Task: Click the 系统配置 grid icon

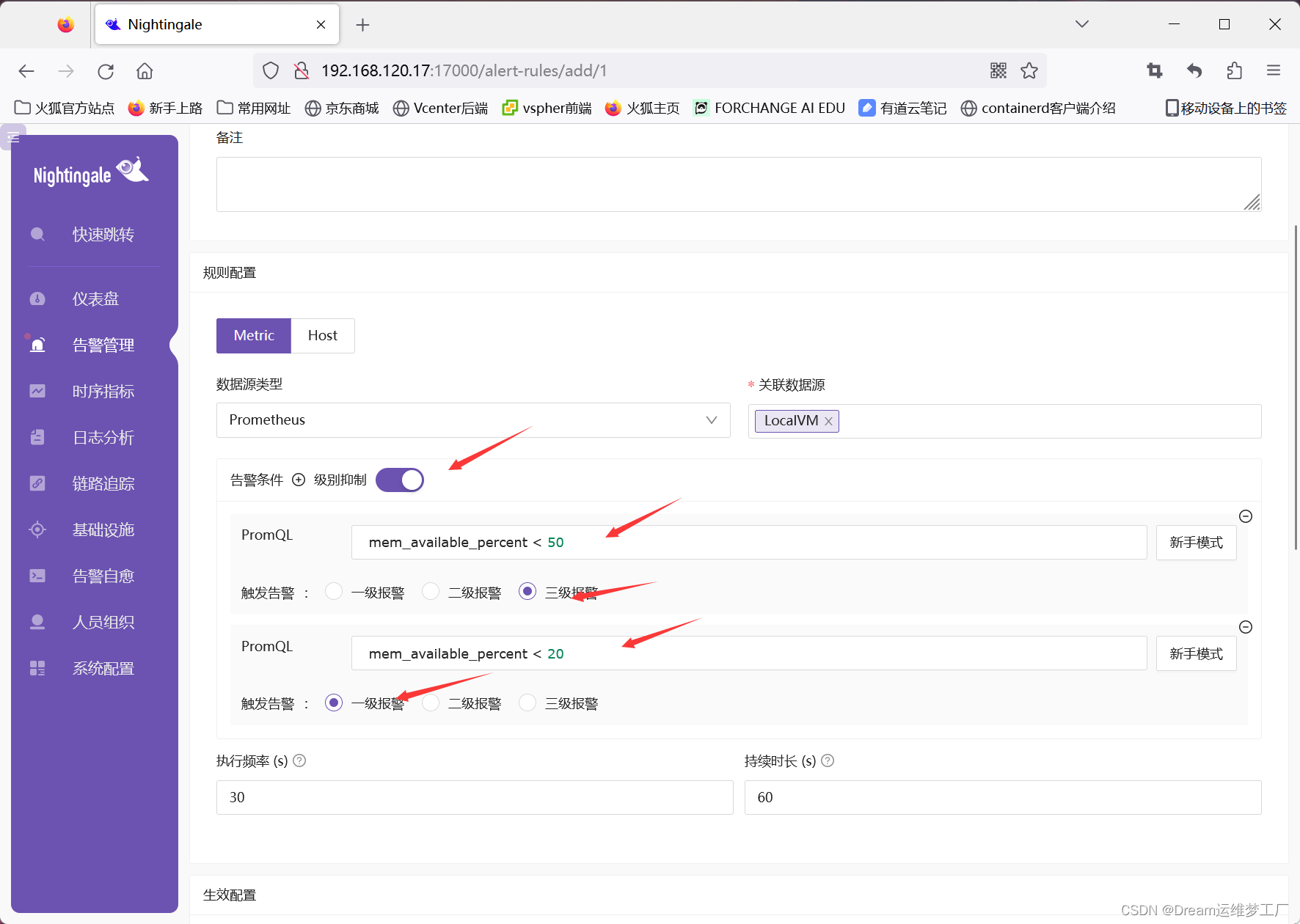Action: (x=37, y=668)
